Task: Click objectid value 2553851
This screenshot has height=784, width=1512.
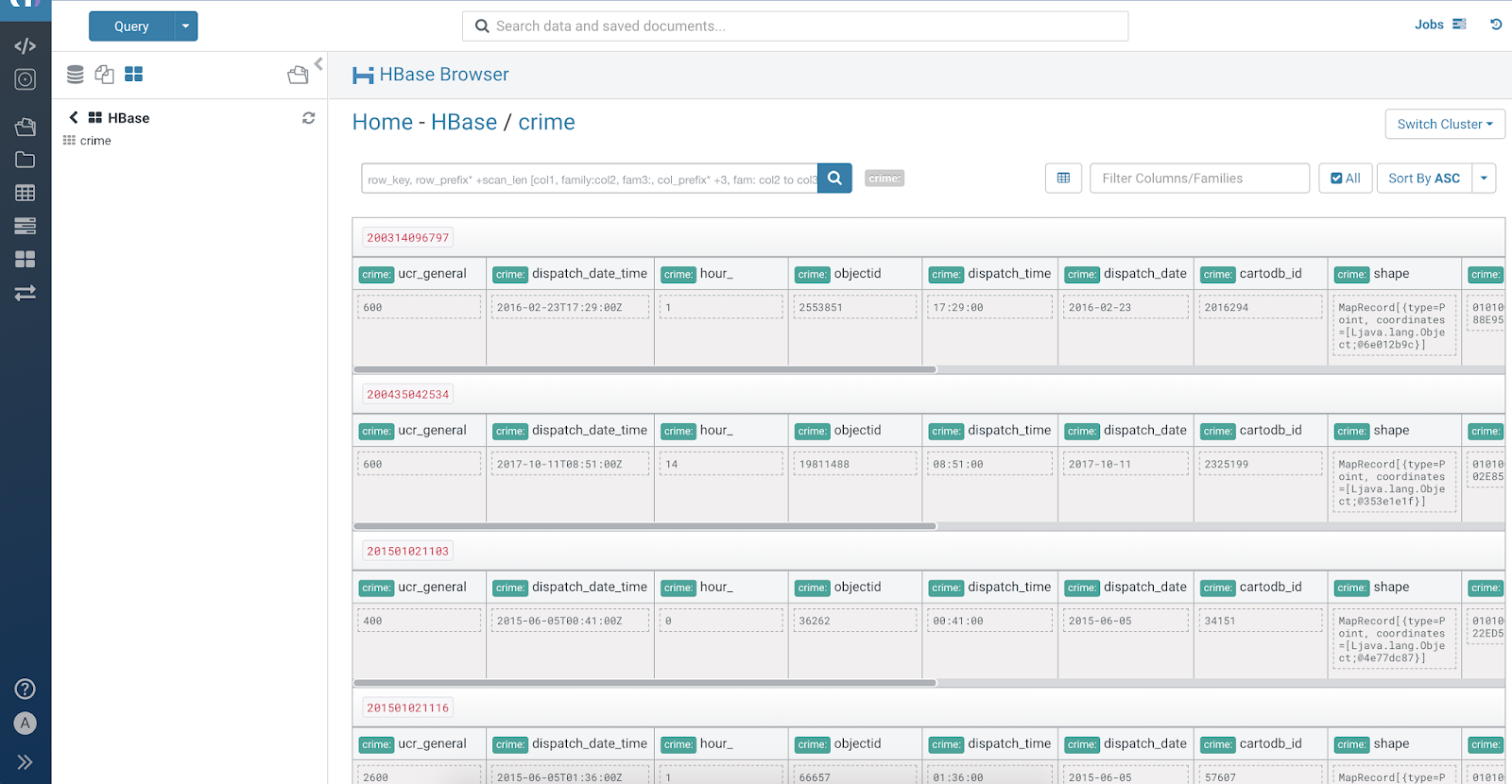Action: pyautogui.click(x=854, y=308)
